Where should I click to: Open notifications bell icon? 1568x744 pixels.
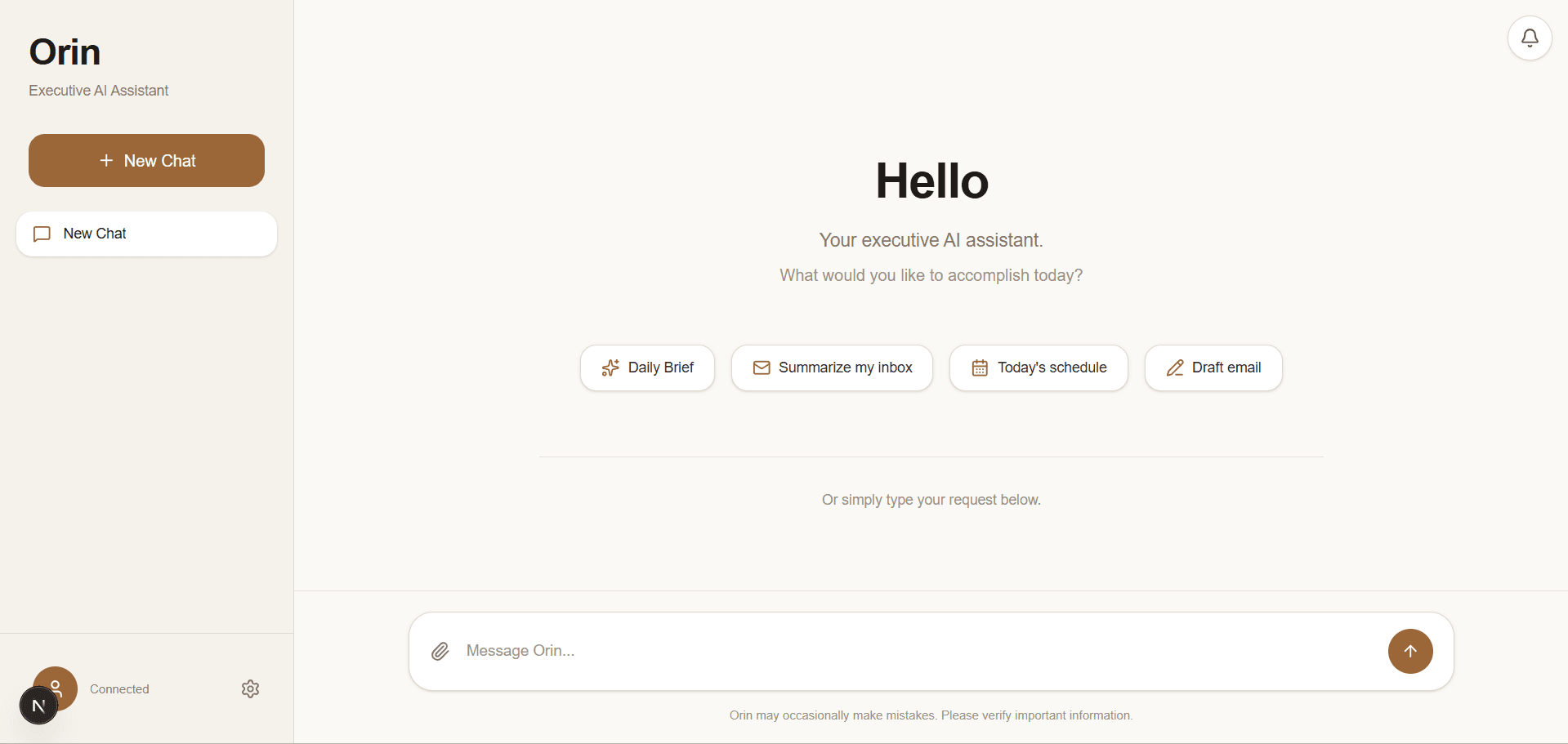1530,38
